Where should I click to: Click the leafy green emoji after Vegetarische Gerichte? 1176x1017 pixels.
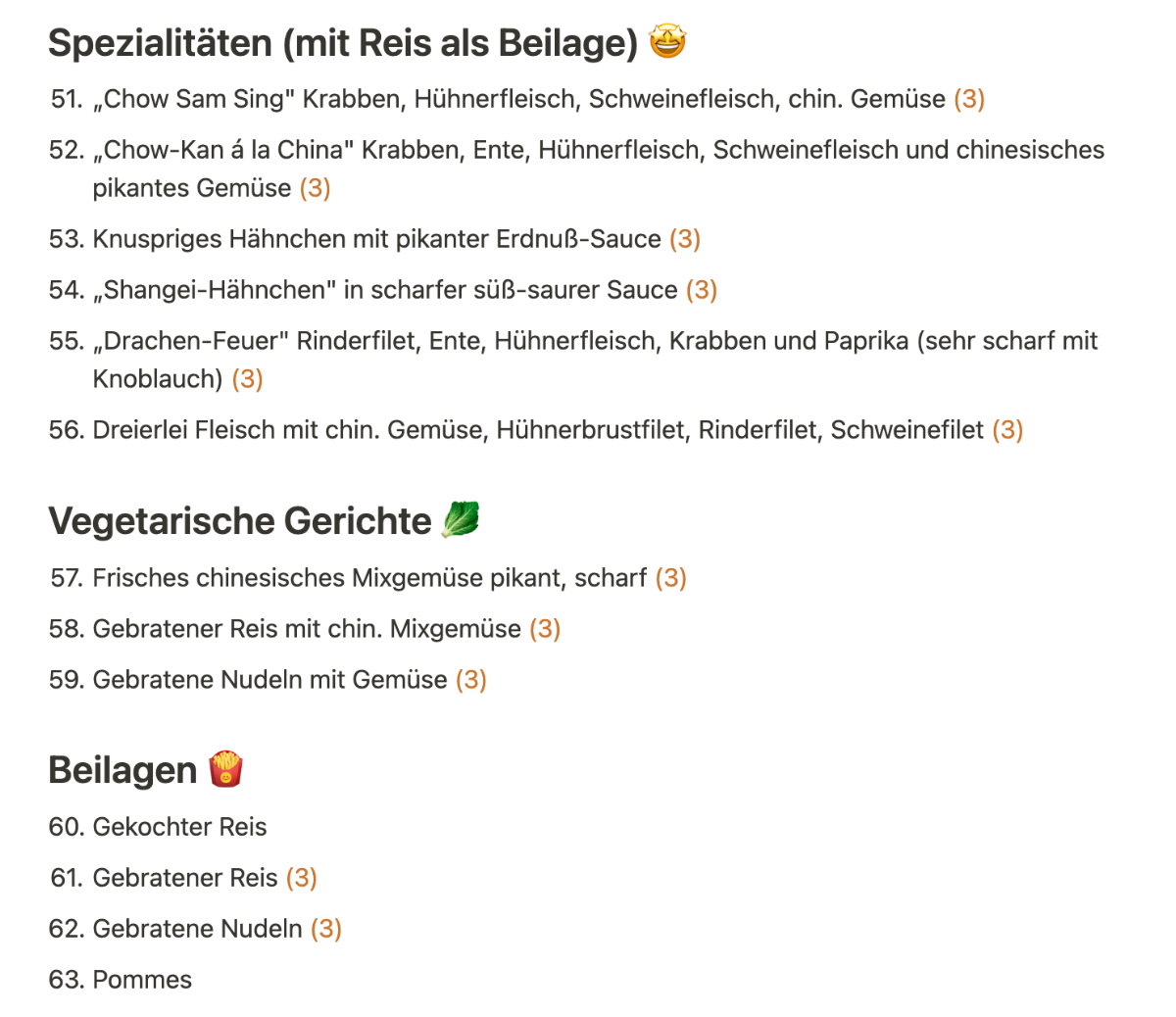point(461,519)
